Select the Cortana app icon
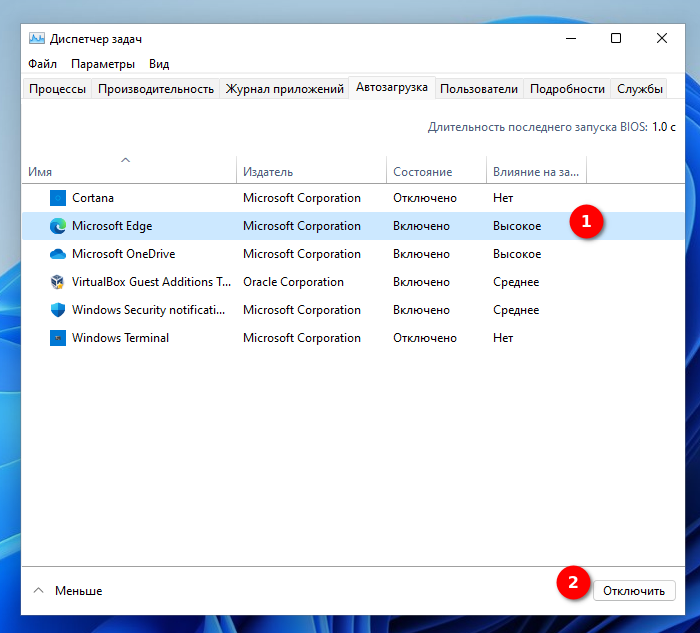The width and height of the screenshot is (700, 633). 58,198
